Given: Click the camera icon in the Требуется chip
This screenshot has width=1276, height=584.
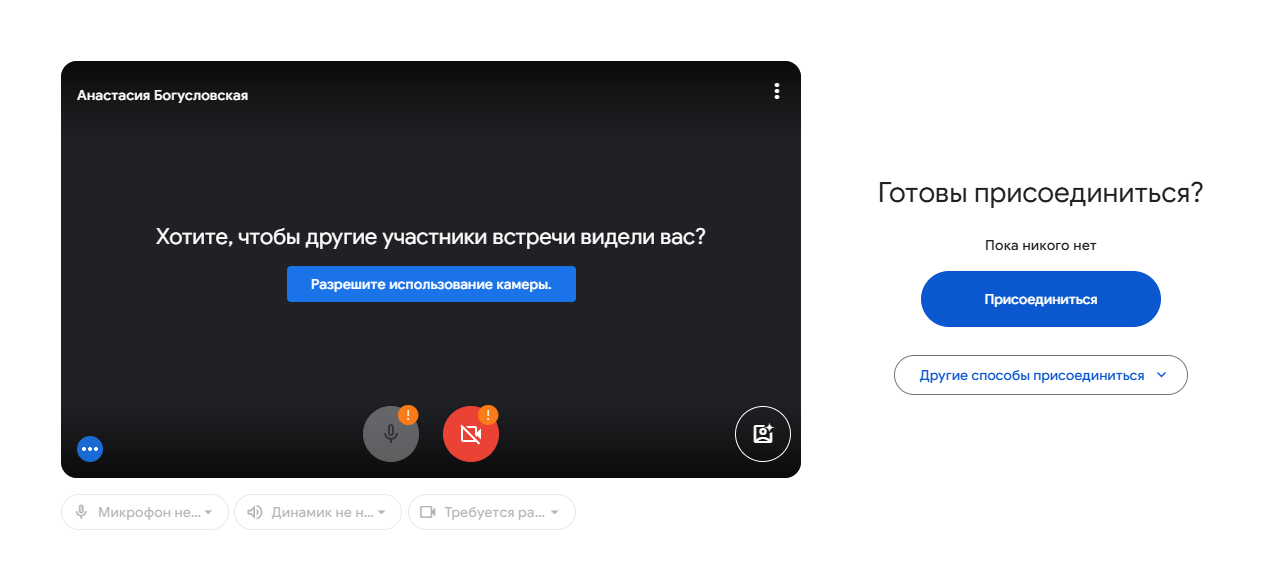Looking at the screenshot, I should [x=428, y=512].
